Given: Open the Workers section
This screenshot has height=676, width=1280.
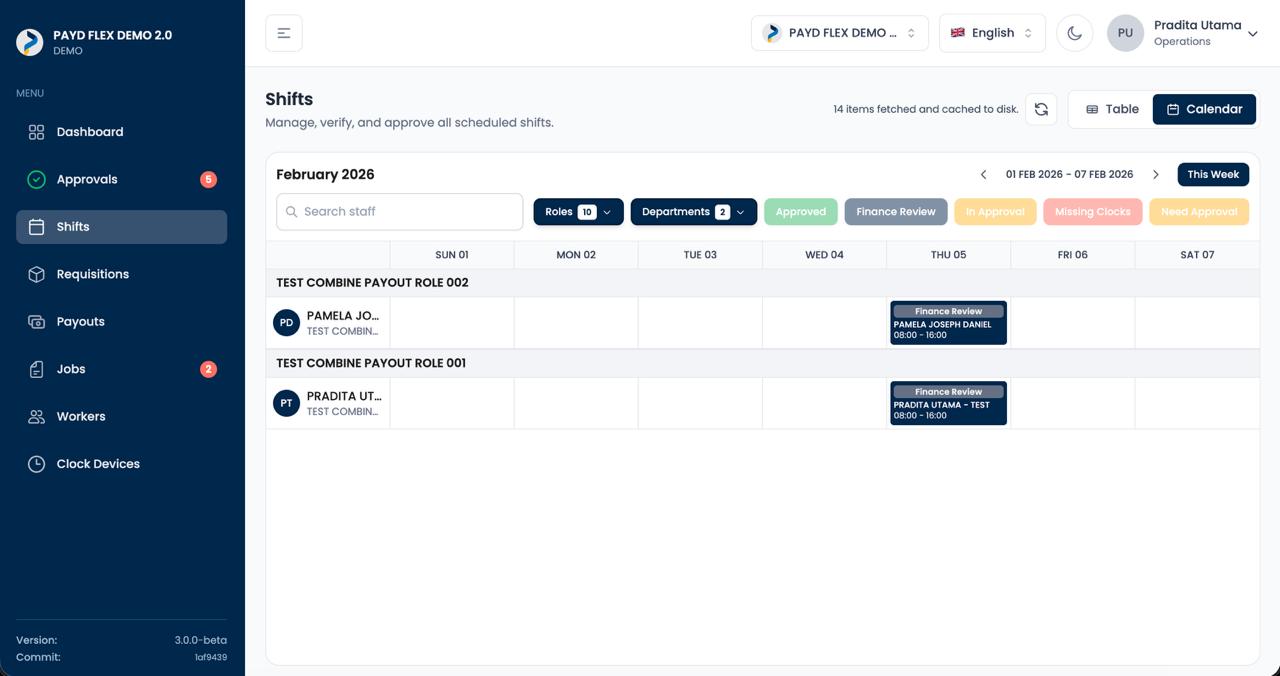Looking at the screenshot, I should [81, 416].
